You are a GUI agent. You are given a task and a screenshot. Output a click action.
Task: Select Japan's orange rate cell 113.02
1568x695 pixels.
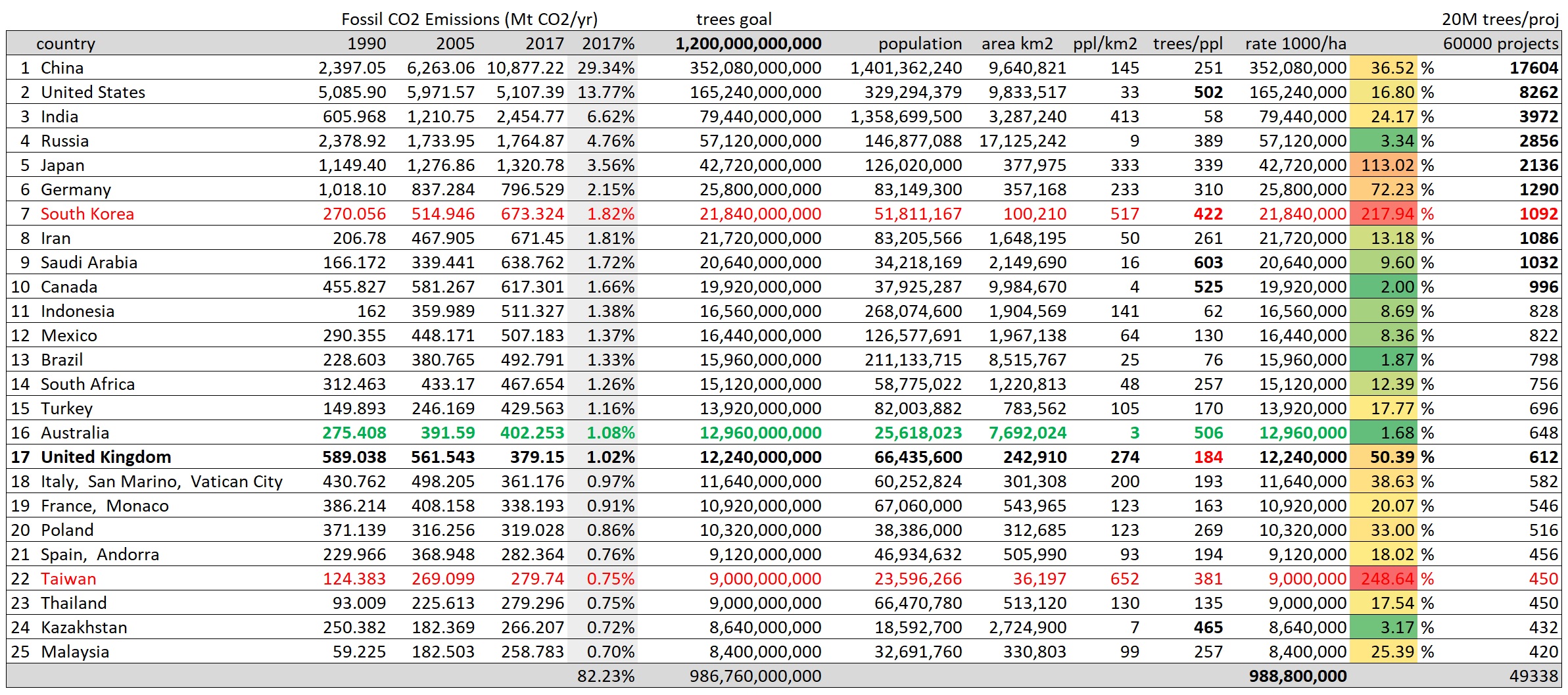[x=1384, y=165]
